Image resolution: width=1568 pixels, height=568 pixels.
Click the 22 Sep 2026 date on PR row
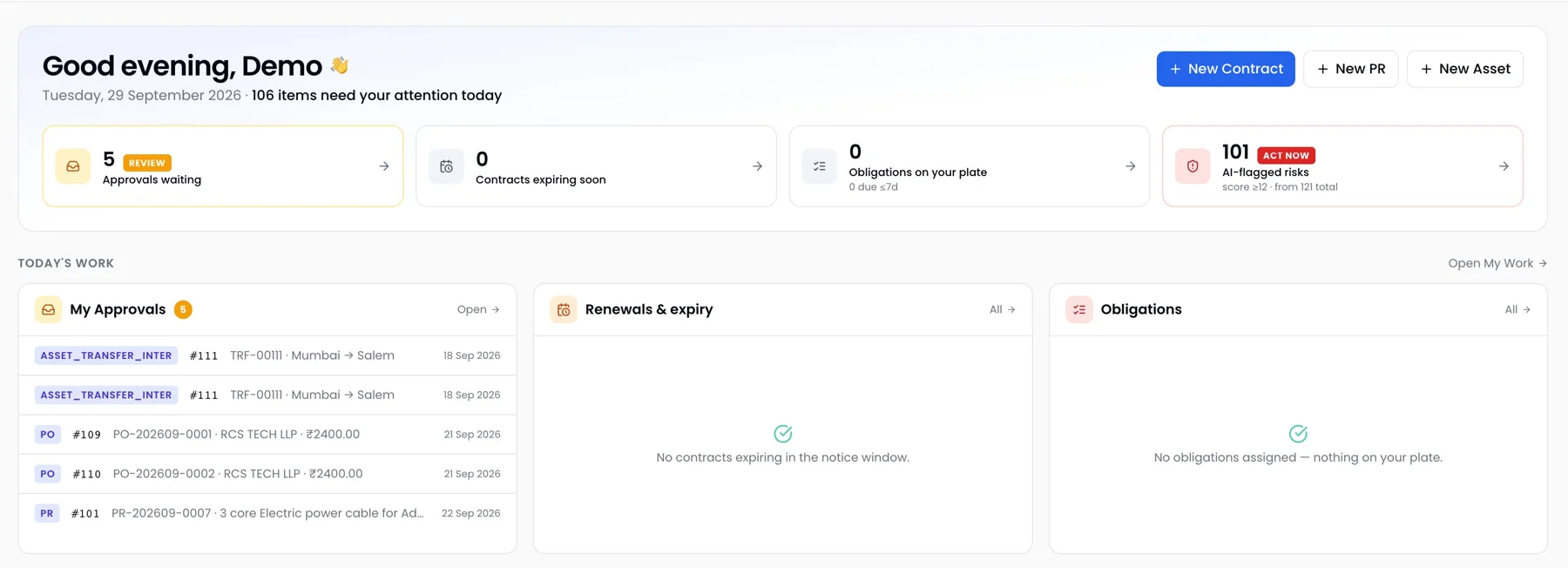pos(471,513)
